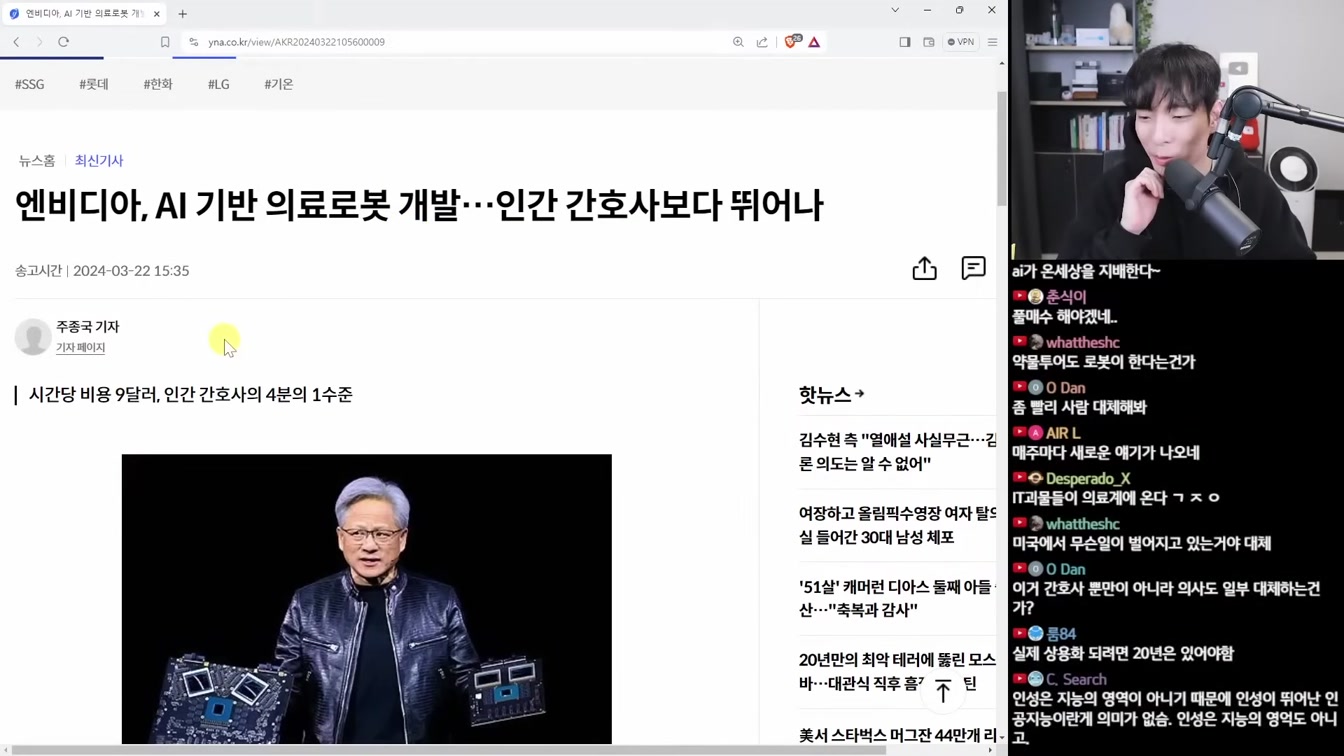1344x756 pixels.
Task: Open the browser hamburger menu
Action: 993,42
